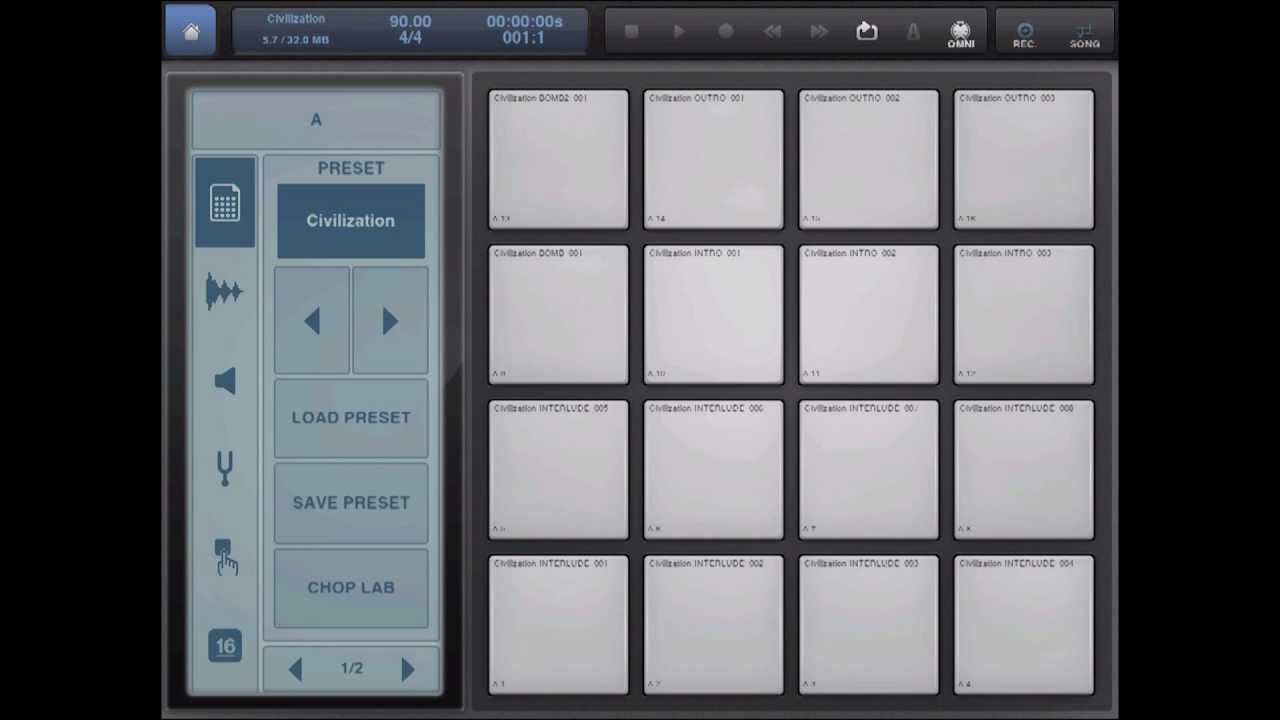The width and height of the screenshot is (1280, 720).
Task: Click LOAD PRESET
Action: click(351, 418)
